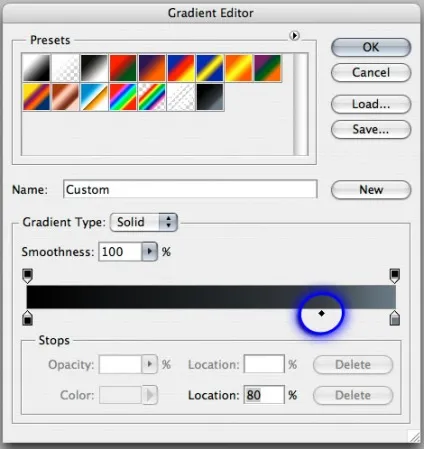Click the OK button
Image resolution: width=424 pixels, height=449 pixels.
point(371,47)
